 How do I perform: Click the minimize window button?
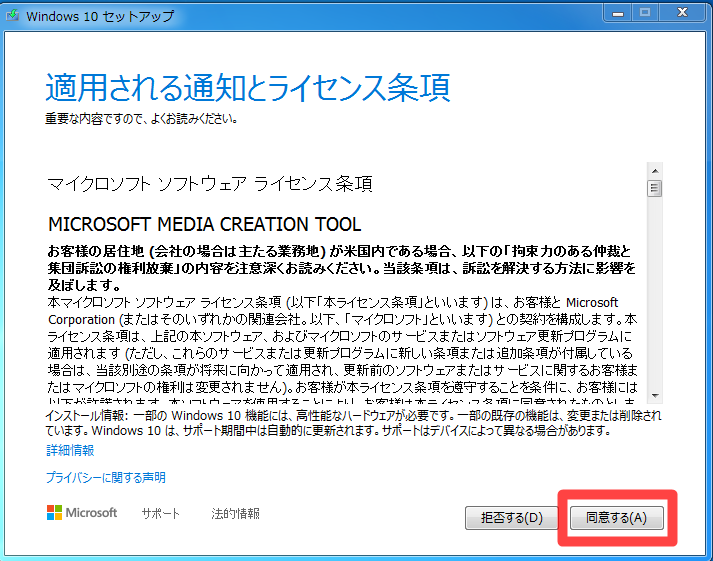pos(618,13)
